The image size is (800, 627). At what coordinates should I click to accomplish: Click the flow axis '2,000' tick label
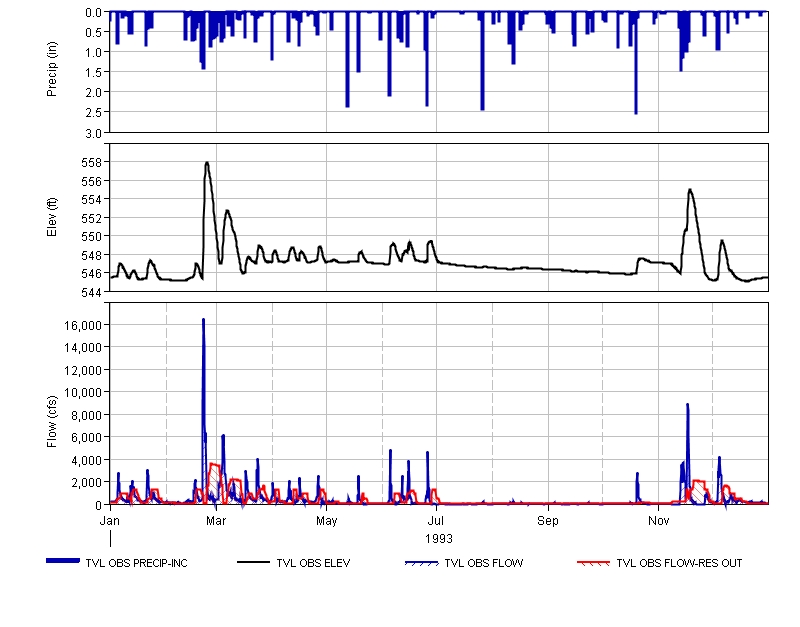coord(86,483)
